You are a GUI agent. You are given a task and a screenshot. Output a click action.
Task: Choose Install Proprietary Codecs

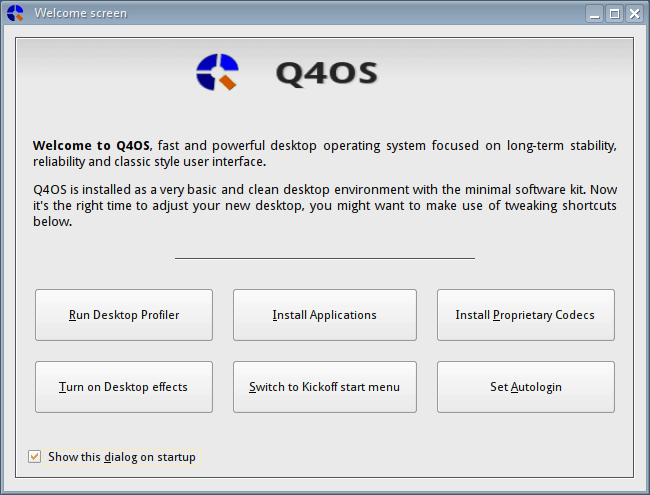click(526, 315)
